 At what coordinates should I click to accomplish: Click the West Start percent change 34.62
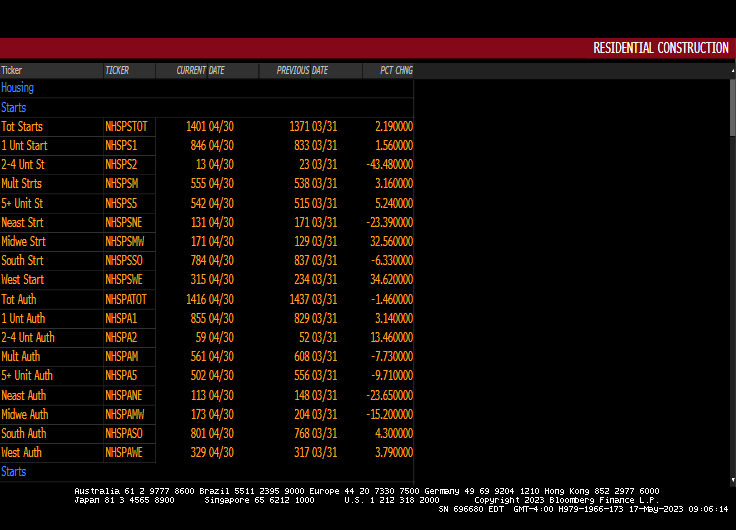tap(390, 280)
